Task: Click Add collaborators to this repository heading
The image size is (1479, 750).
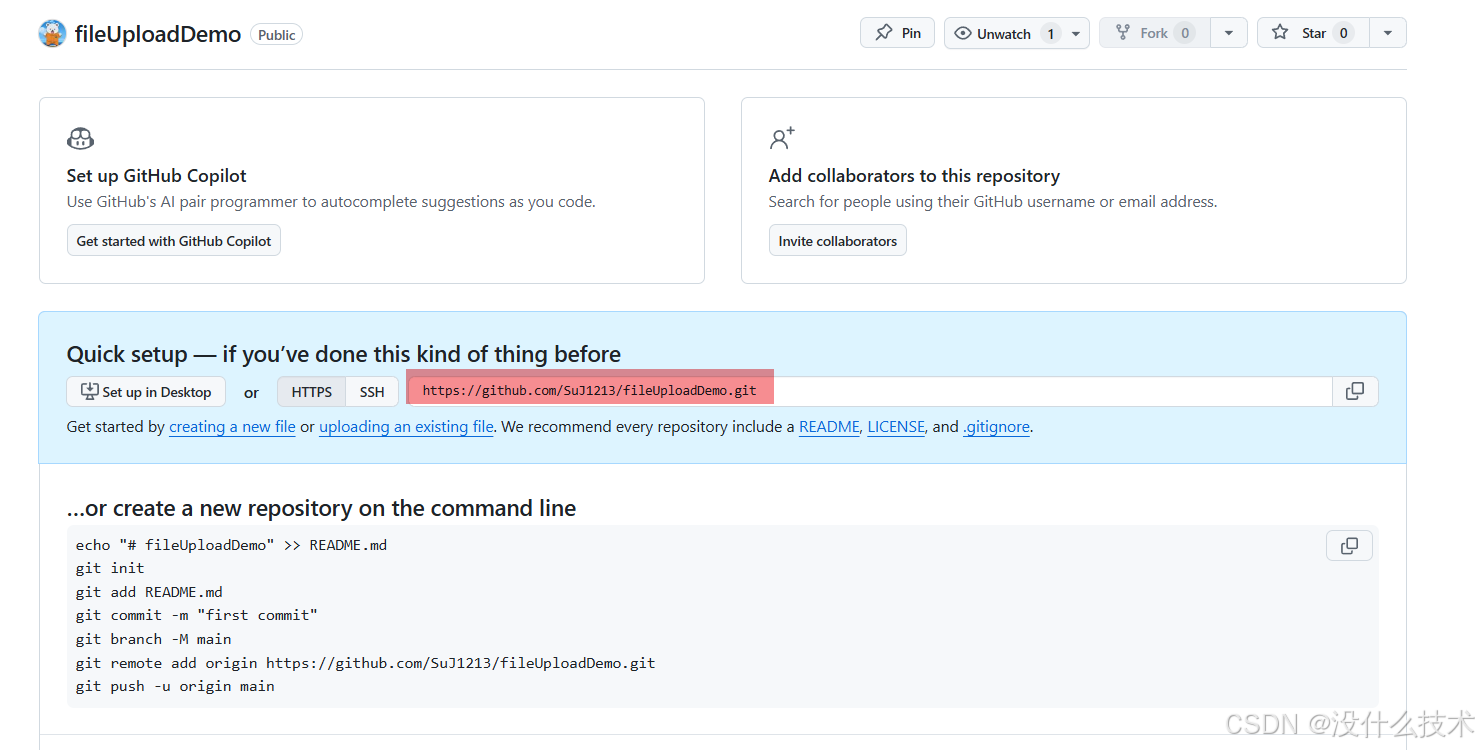Action: point(914,176)
